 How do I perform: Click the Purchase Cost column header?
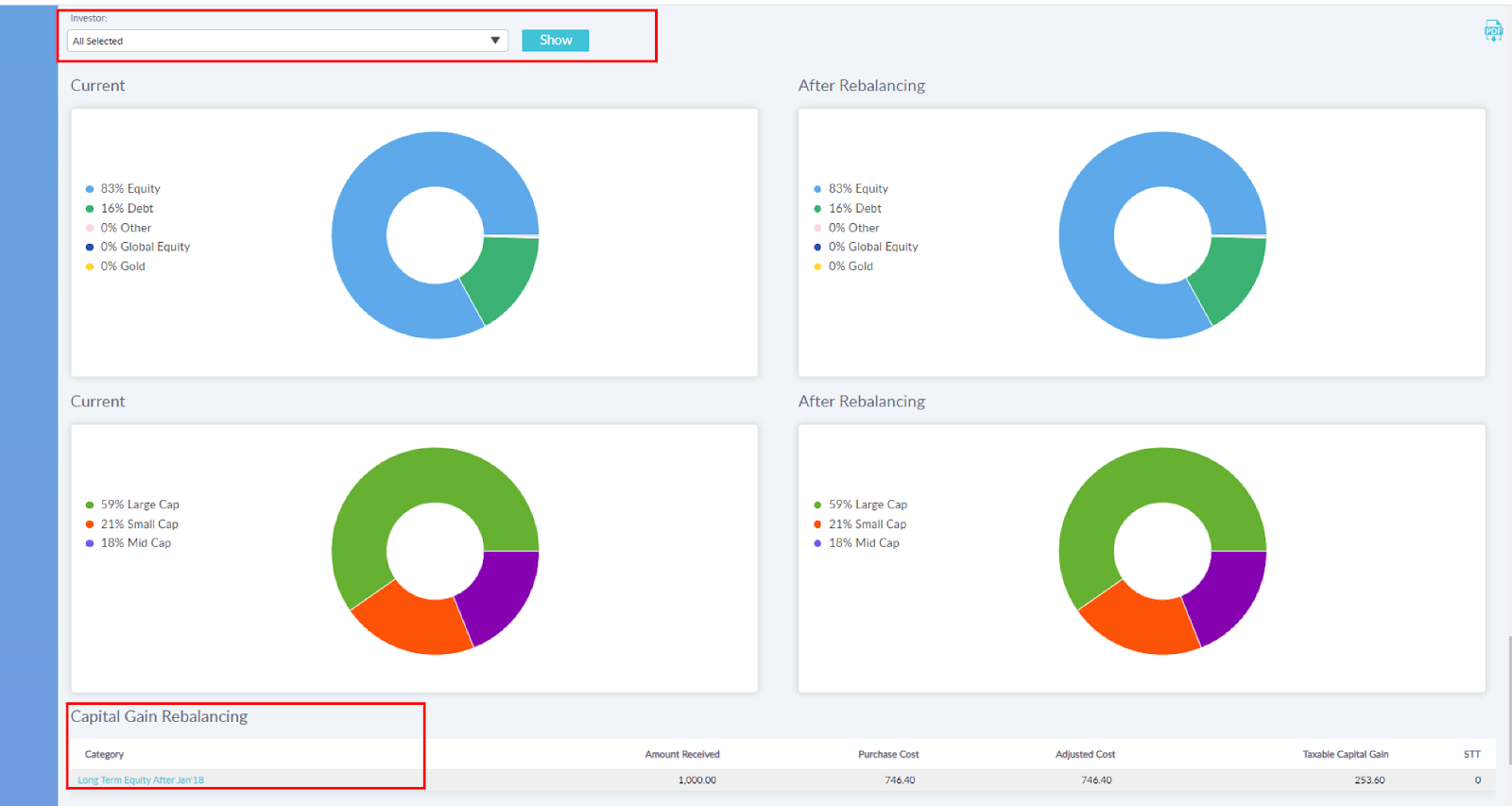888,754
